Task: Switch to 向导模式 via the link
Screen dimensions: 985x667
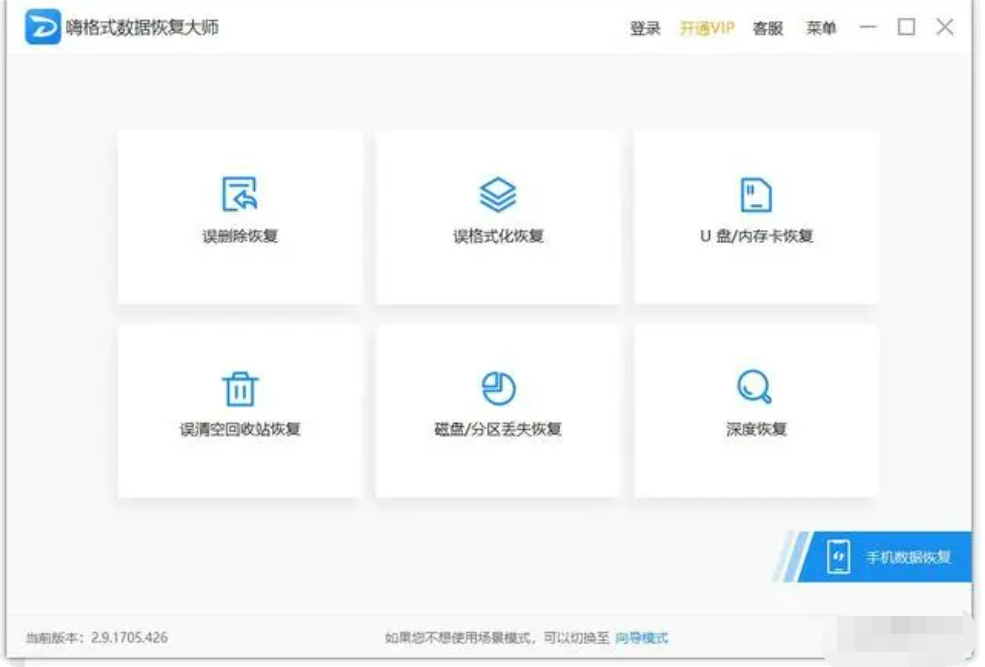Action: (641, 638)
